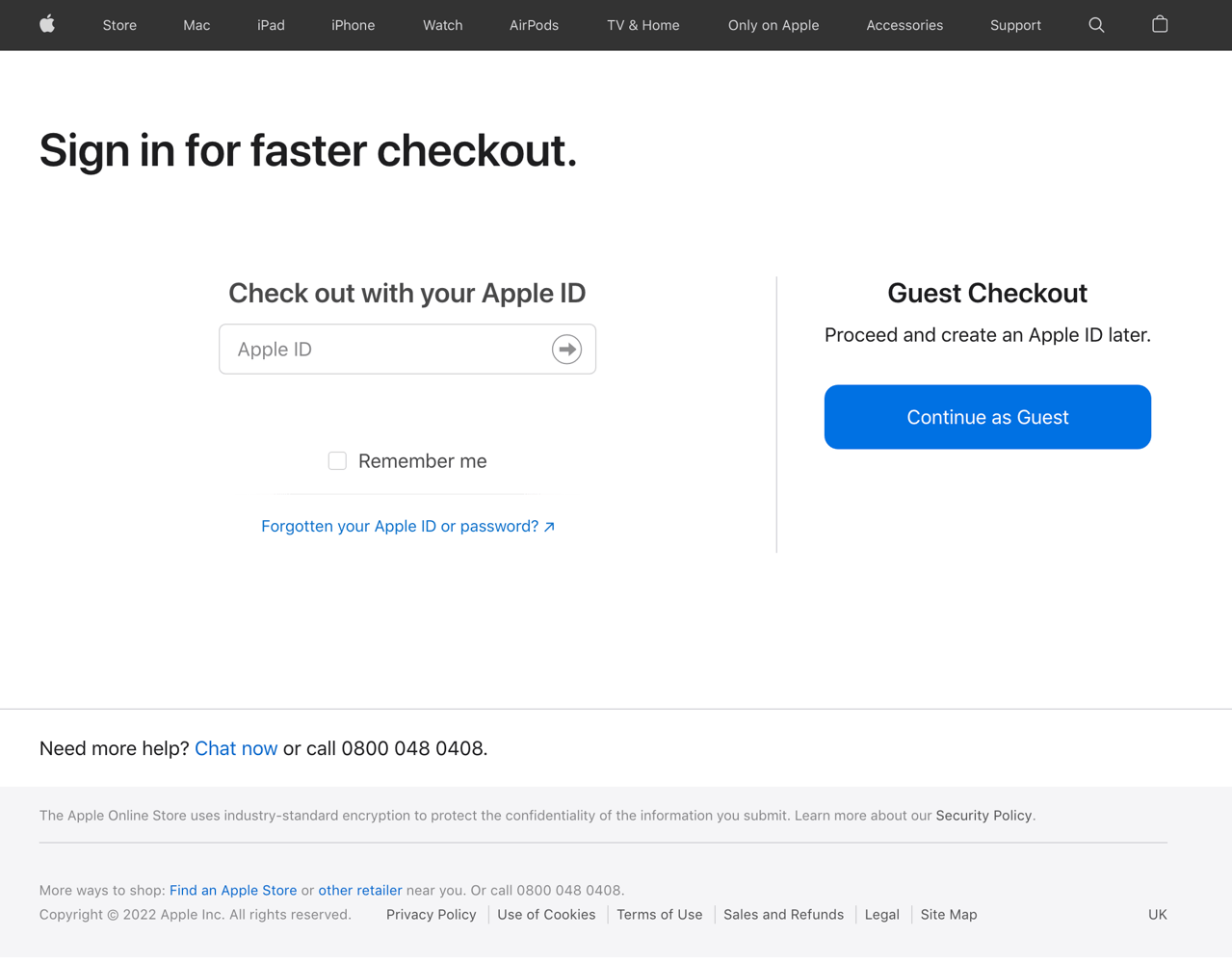Tick the Remember me checkbox
This screenshot has height=963, width=1232.
[x=337, y=461]
